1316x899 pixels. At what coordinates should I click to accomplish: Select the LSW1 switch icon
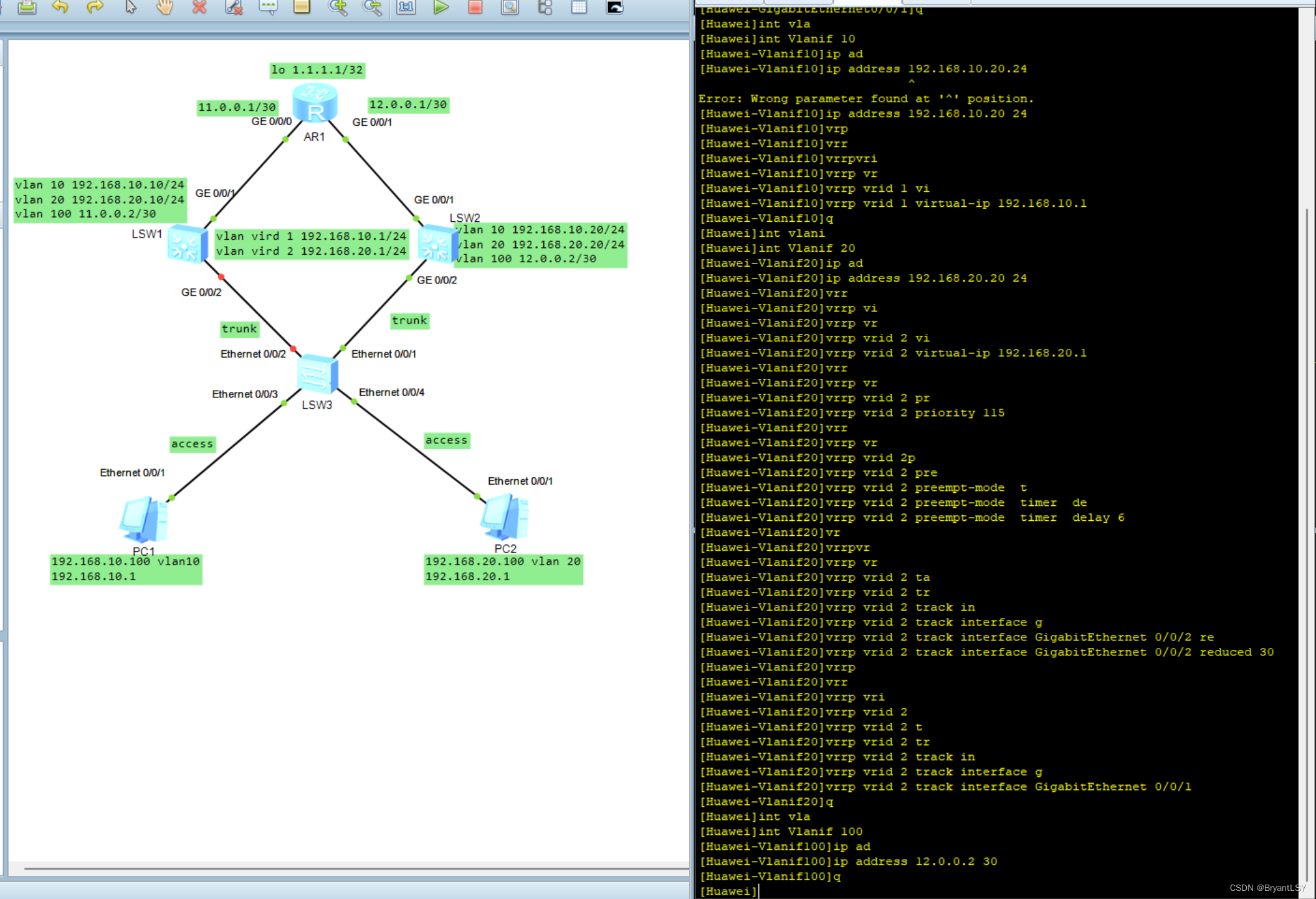187,244
